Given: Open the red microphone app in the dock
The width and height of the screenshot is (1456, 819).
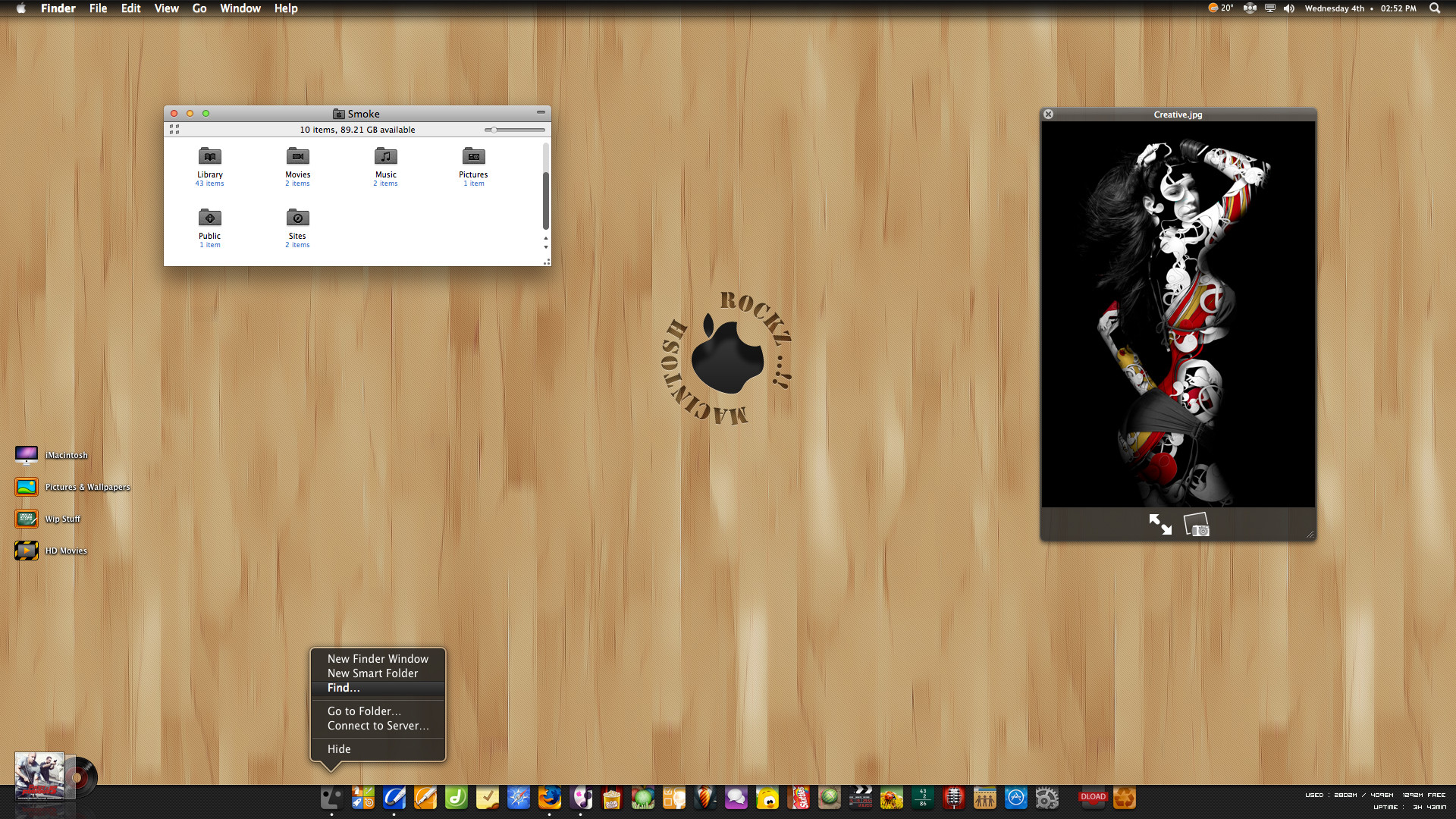Looking at the screenshot, I should (x=954, y=798).
